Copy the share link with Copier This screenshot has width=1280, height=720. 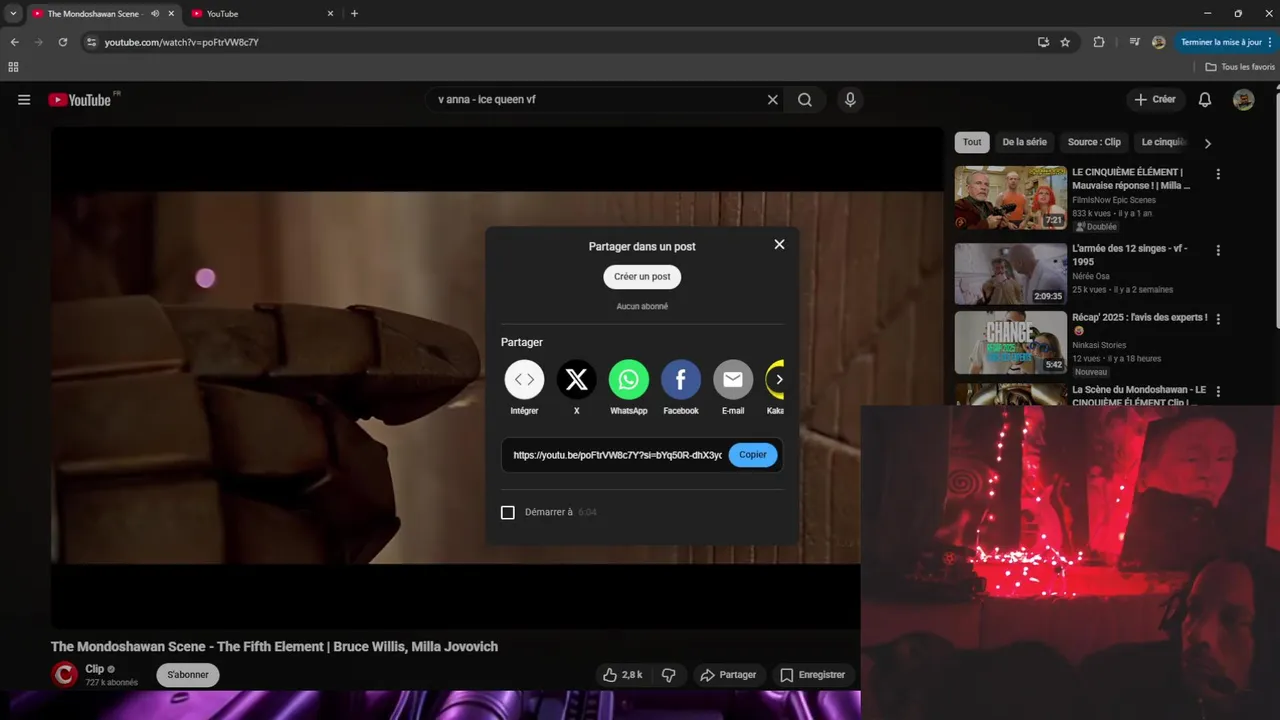753,455
